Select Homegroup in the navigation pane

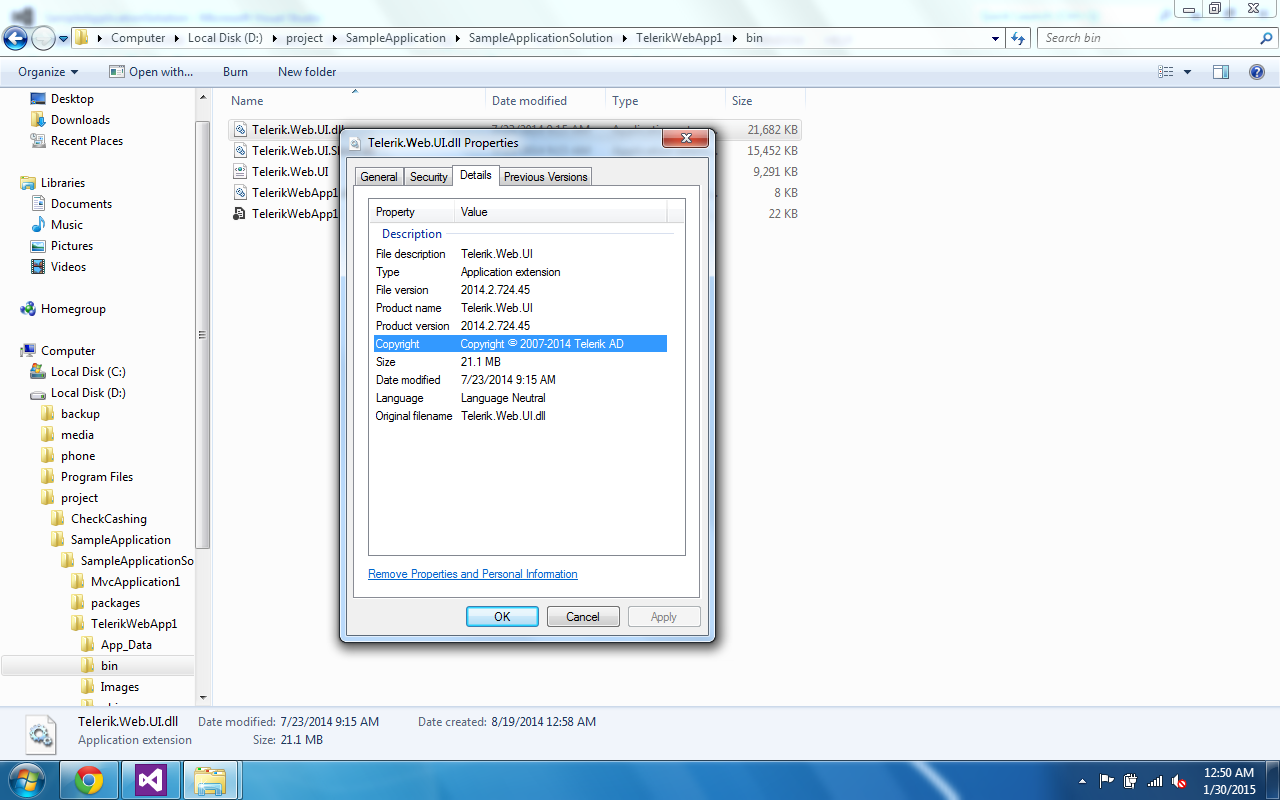point(73,309)
